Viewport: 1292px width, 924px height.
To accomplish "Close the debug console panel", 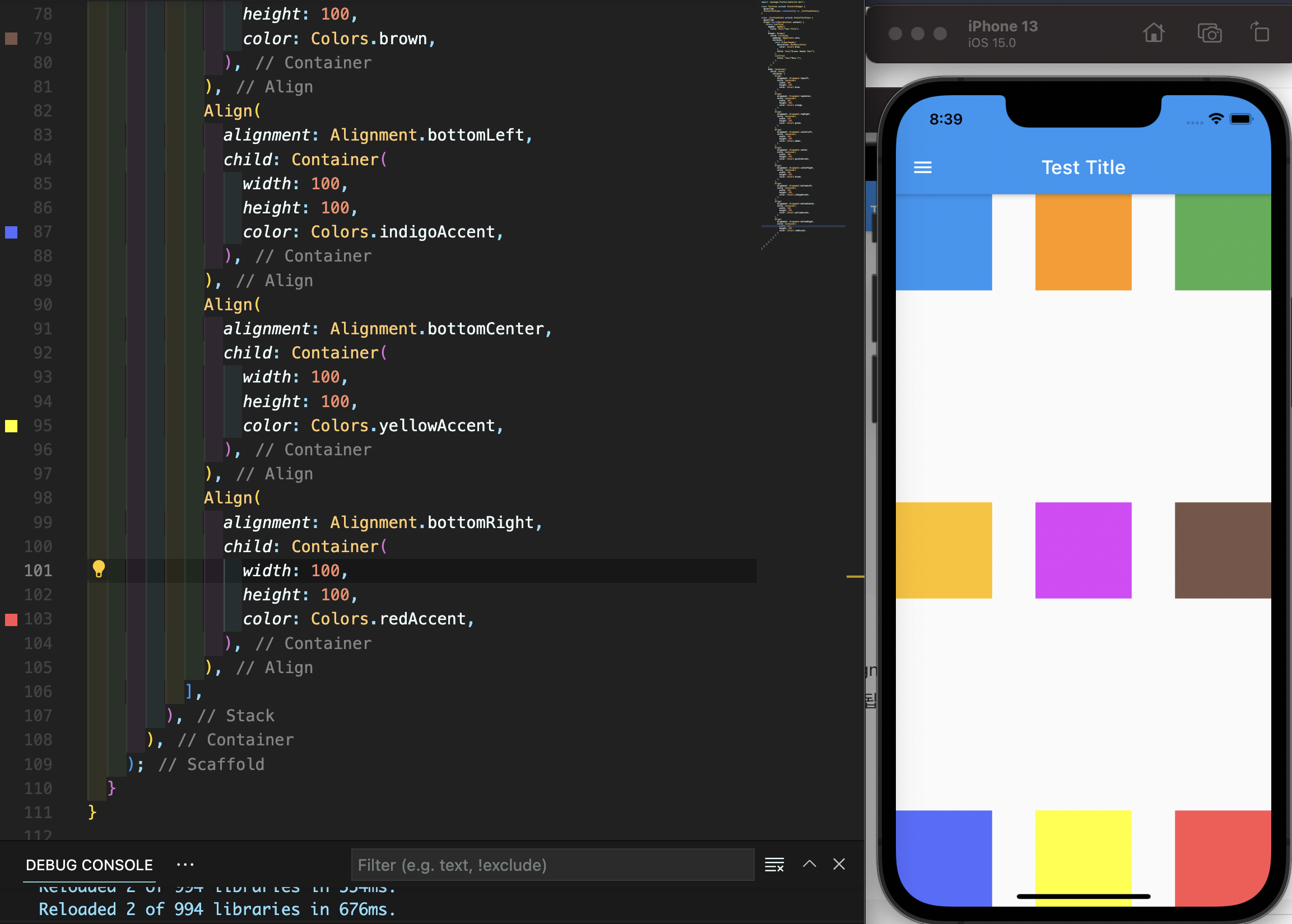I will 839,864.
